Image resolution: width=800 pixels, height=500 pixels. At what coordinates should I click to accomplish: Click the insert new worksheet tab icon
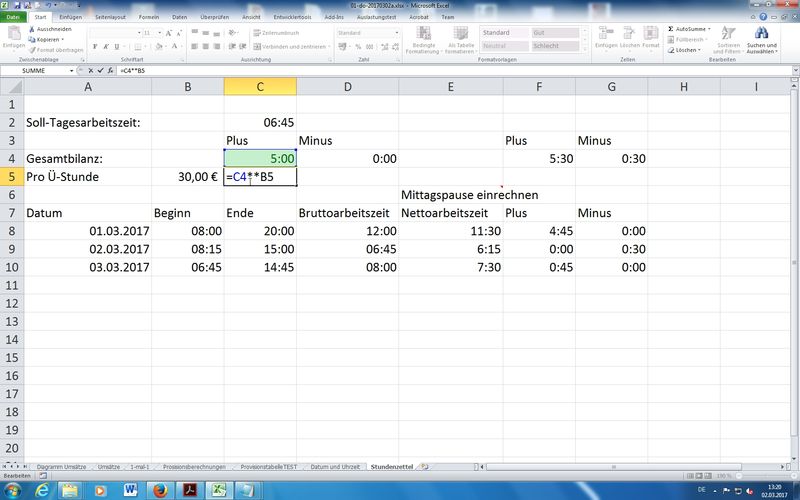pos(425,467)
